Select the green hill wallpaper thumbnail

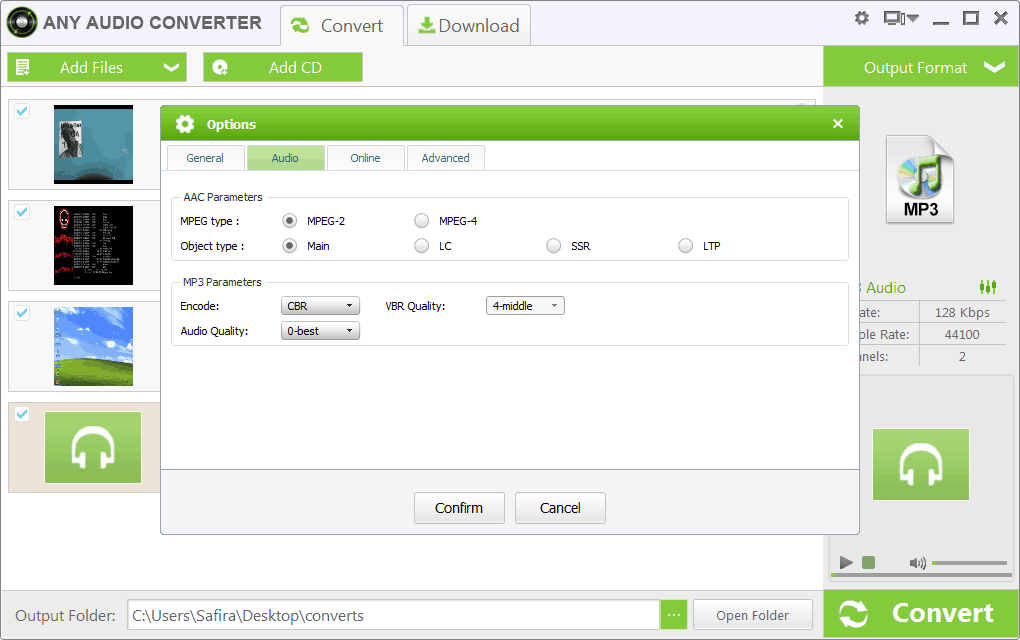pos(93,346)
